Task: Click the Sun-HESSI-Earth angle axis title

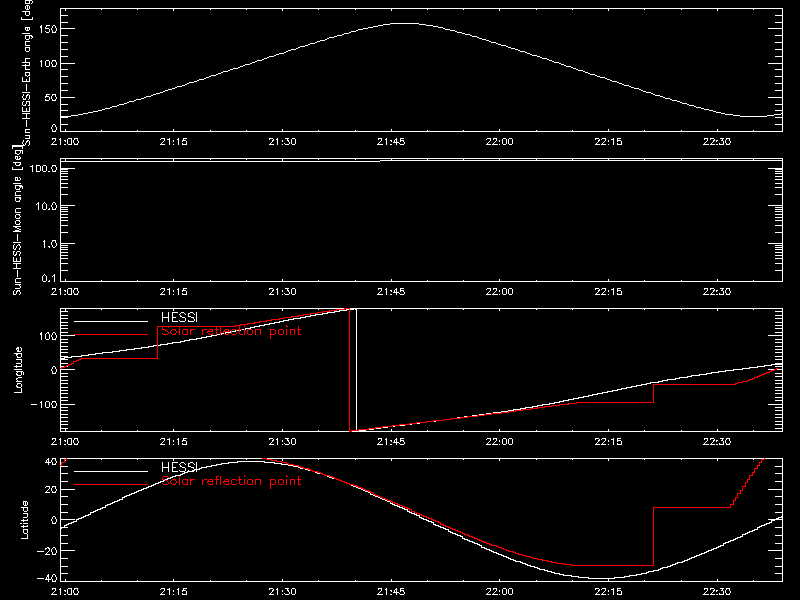Action: 27,73
